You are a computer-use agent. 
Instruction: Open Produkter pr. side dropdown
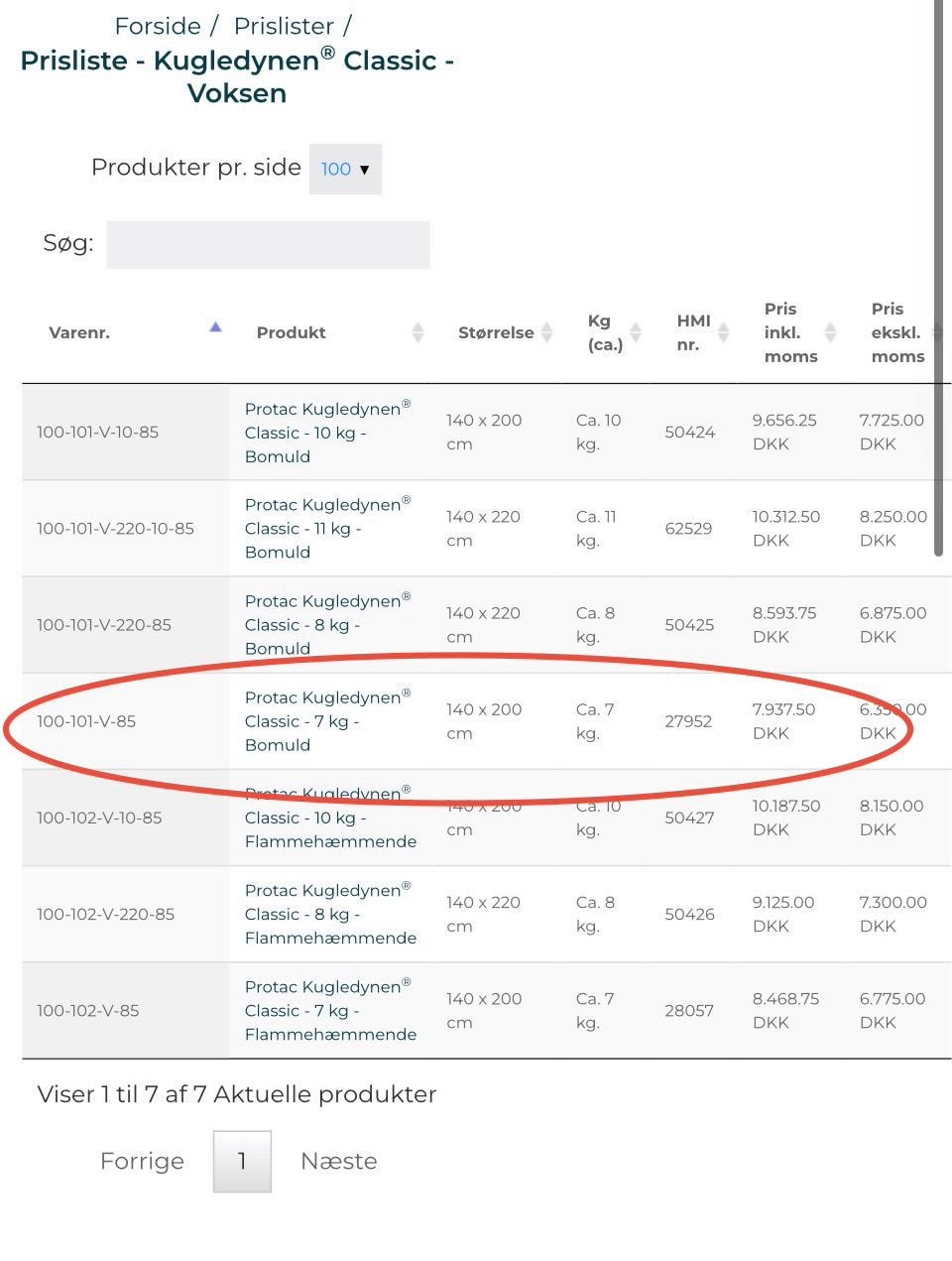coord(345,169)
